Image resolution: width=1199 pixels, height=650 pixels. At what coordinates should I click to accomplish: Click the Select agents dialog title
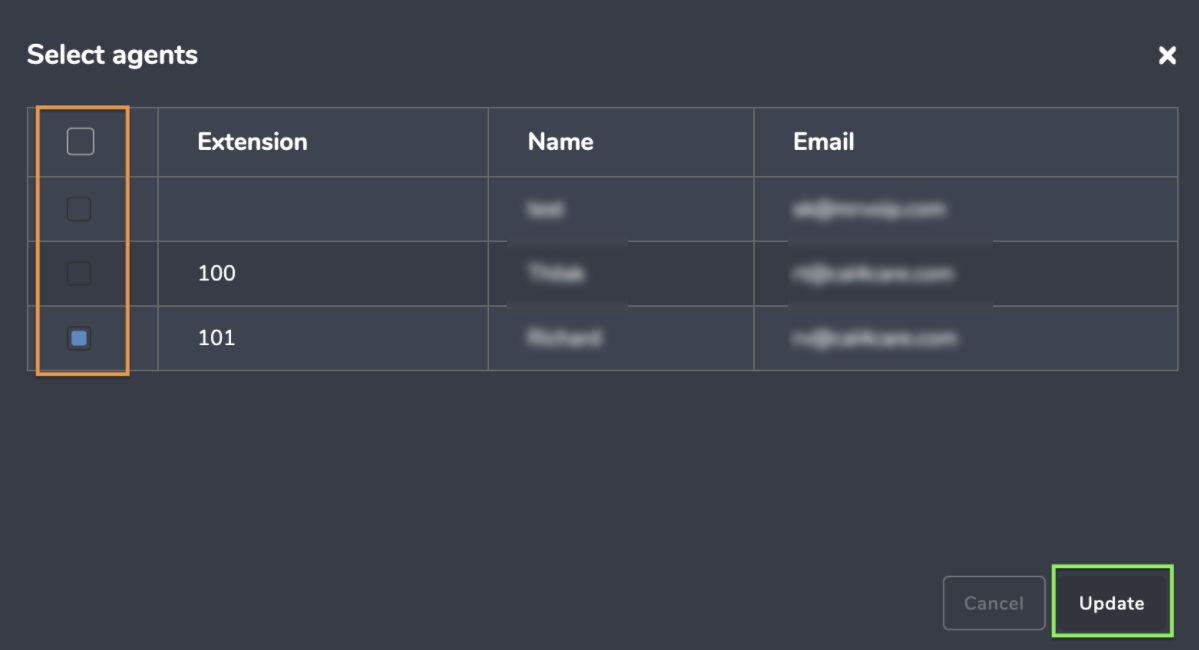coord(112,55)
